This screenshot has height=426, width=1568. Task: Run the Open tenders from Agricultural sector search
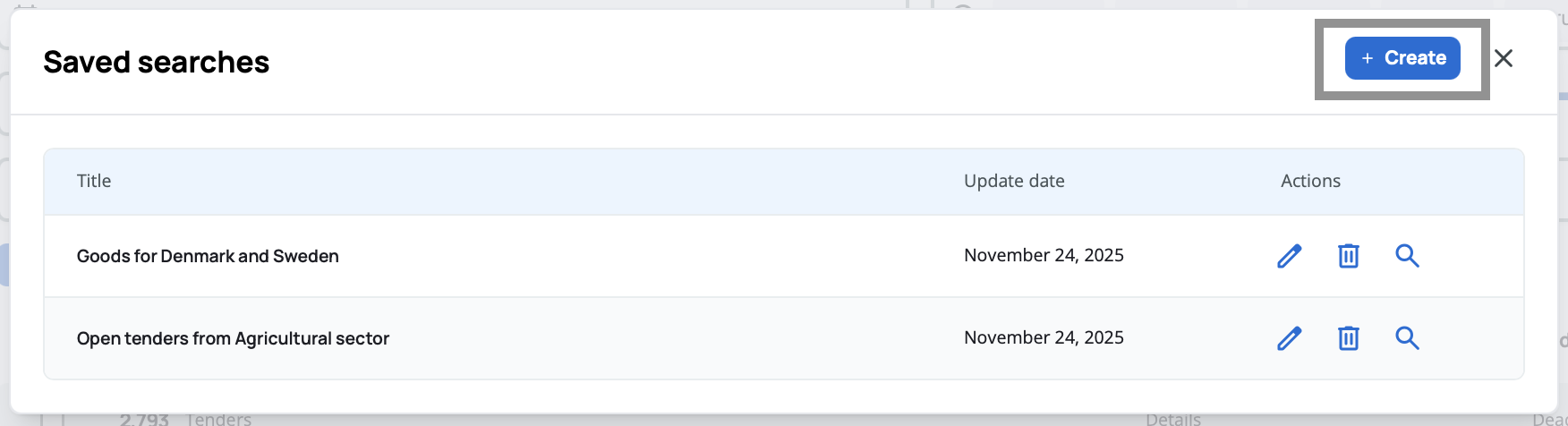1407,338
